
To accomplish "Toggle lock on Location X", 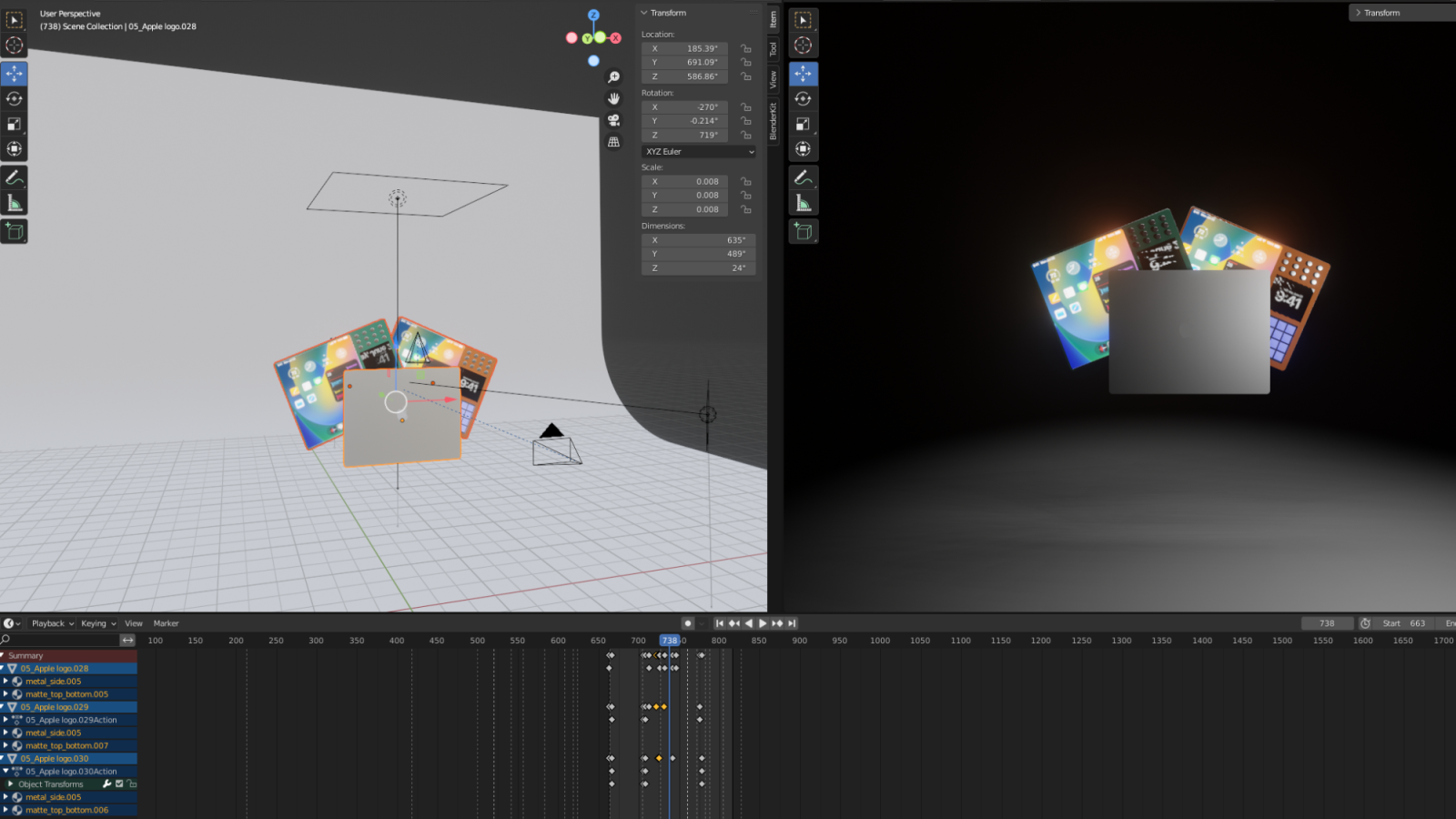I will [746, 49].
